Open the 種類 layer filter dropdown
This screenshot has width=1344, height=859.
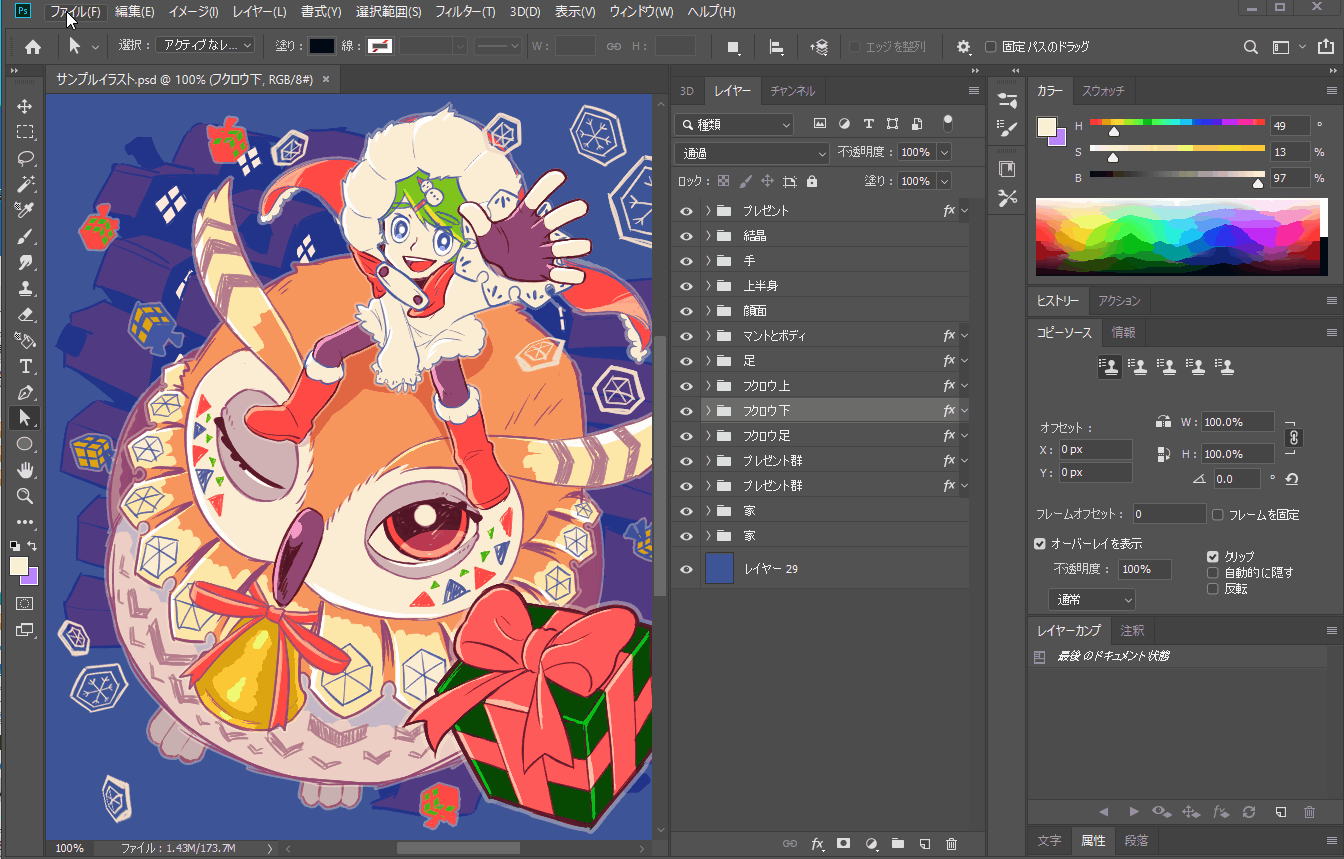pos(735,124)
